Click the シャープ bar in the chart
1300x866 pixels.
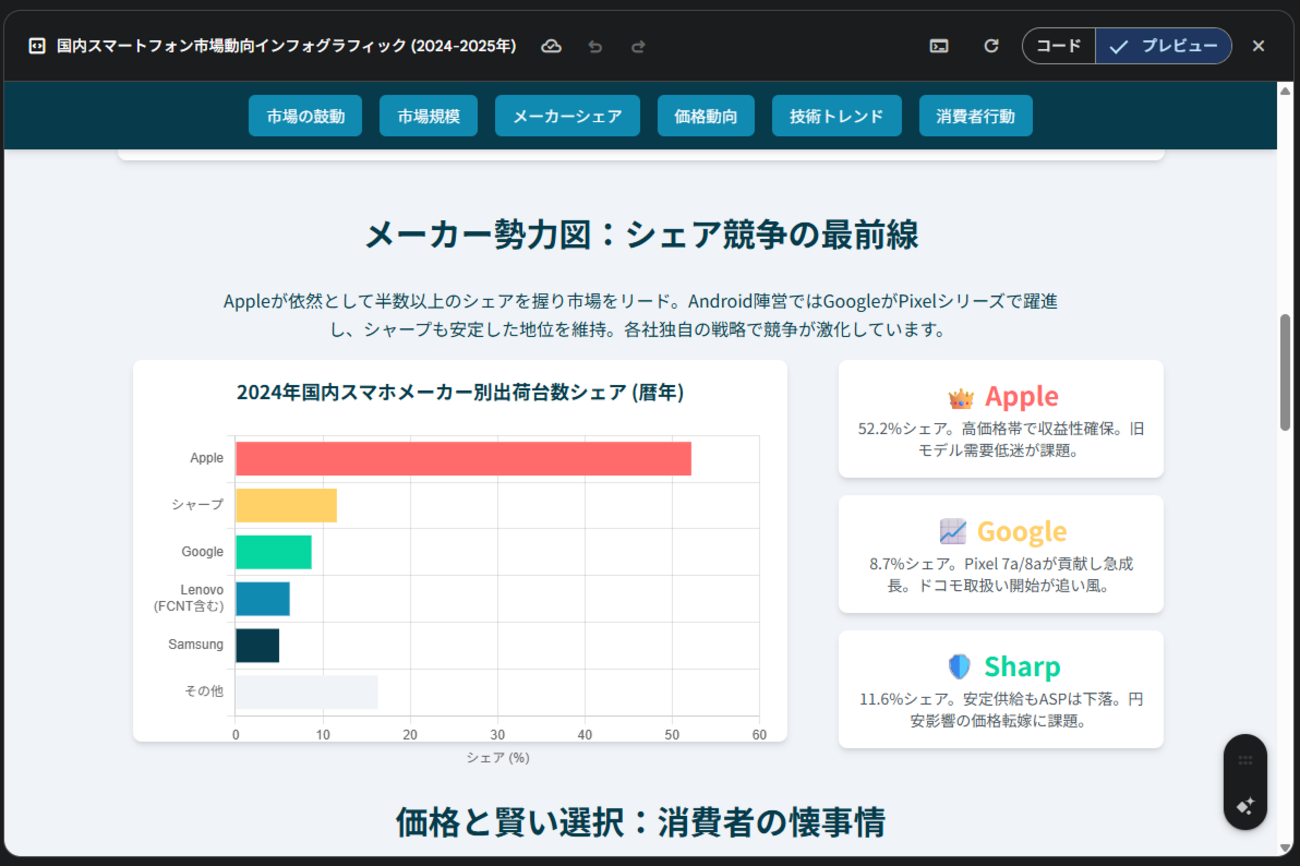pos(286,505)
